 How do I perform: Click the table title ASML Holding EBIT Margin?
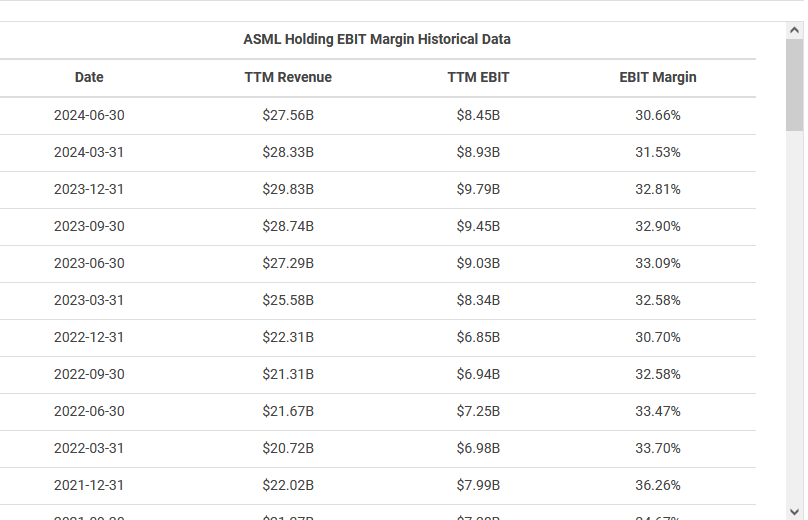(377, 39)
